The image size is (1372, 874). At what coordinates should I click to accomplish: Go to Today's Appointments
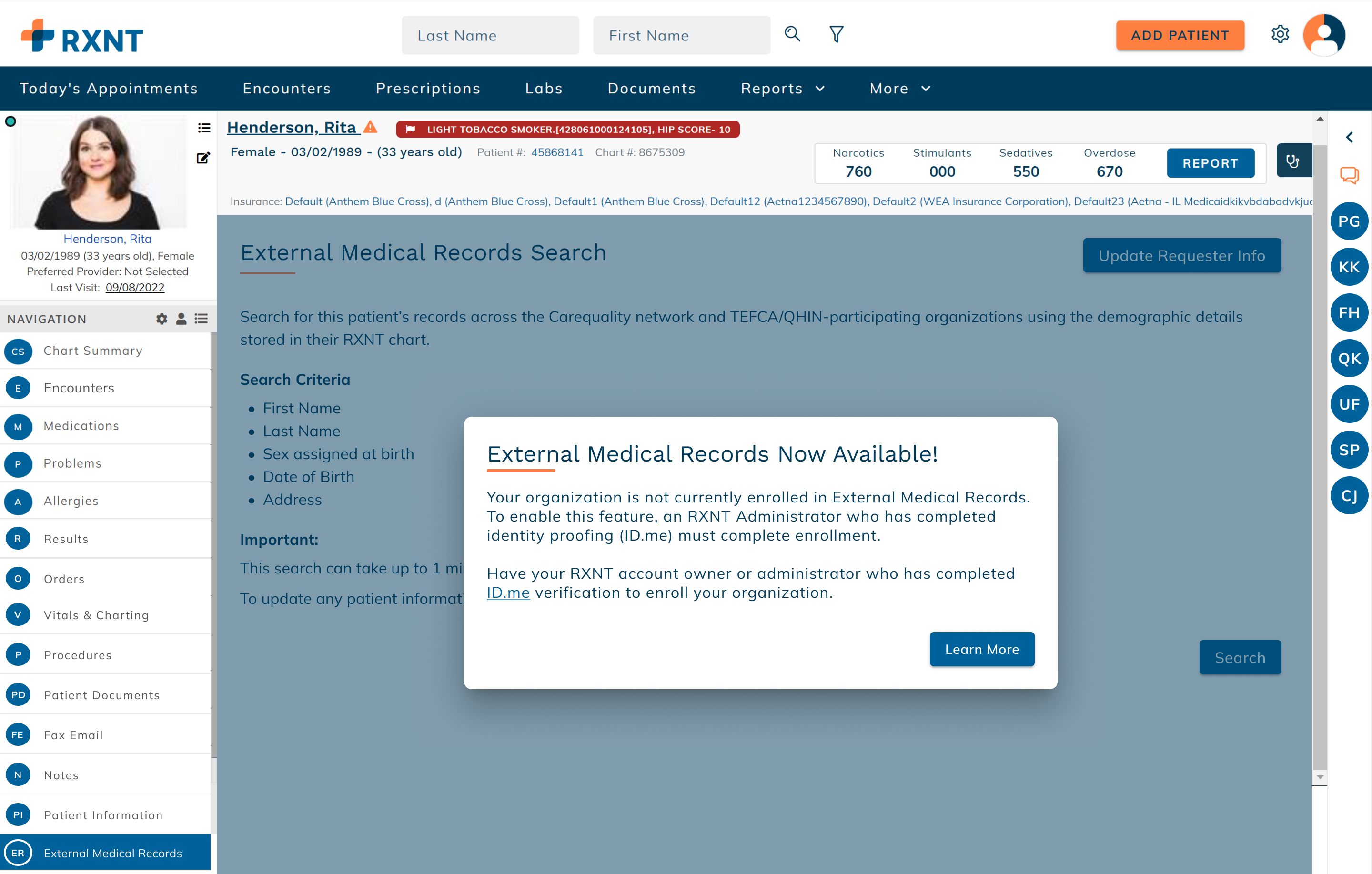point(109,88)
